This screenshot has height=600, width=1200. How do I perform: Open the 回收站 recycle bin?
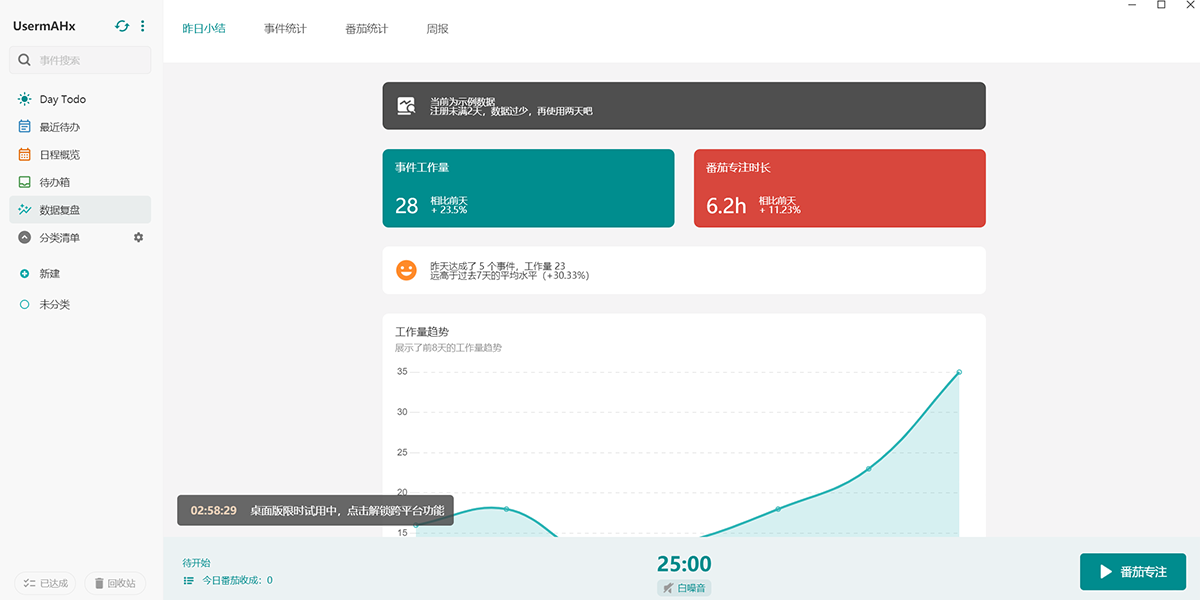pos(115,583)
